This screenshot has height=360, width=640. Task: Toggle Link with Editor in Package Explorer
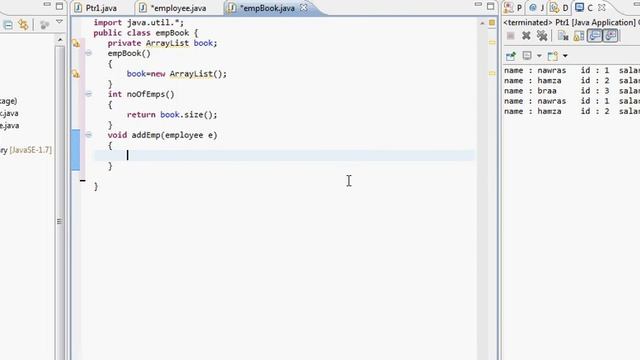(23, 25)
